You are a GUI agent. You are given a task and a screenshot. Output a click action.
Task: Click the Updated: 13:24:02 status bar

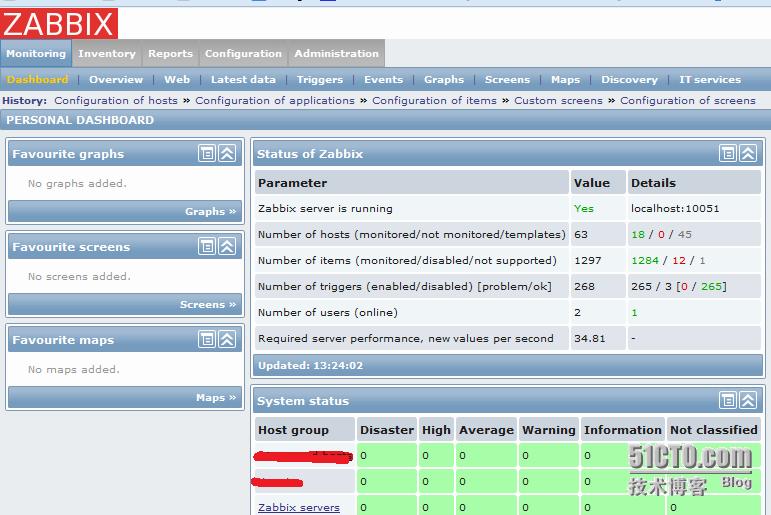click(507, 365)
